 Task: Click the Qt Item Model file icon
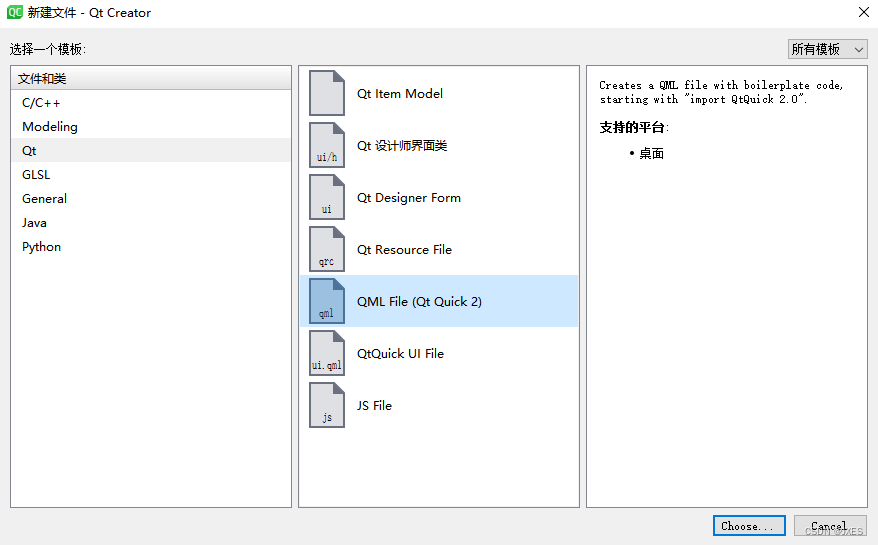[327, 93]
